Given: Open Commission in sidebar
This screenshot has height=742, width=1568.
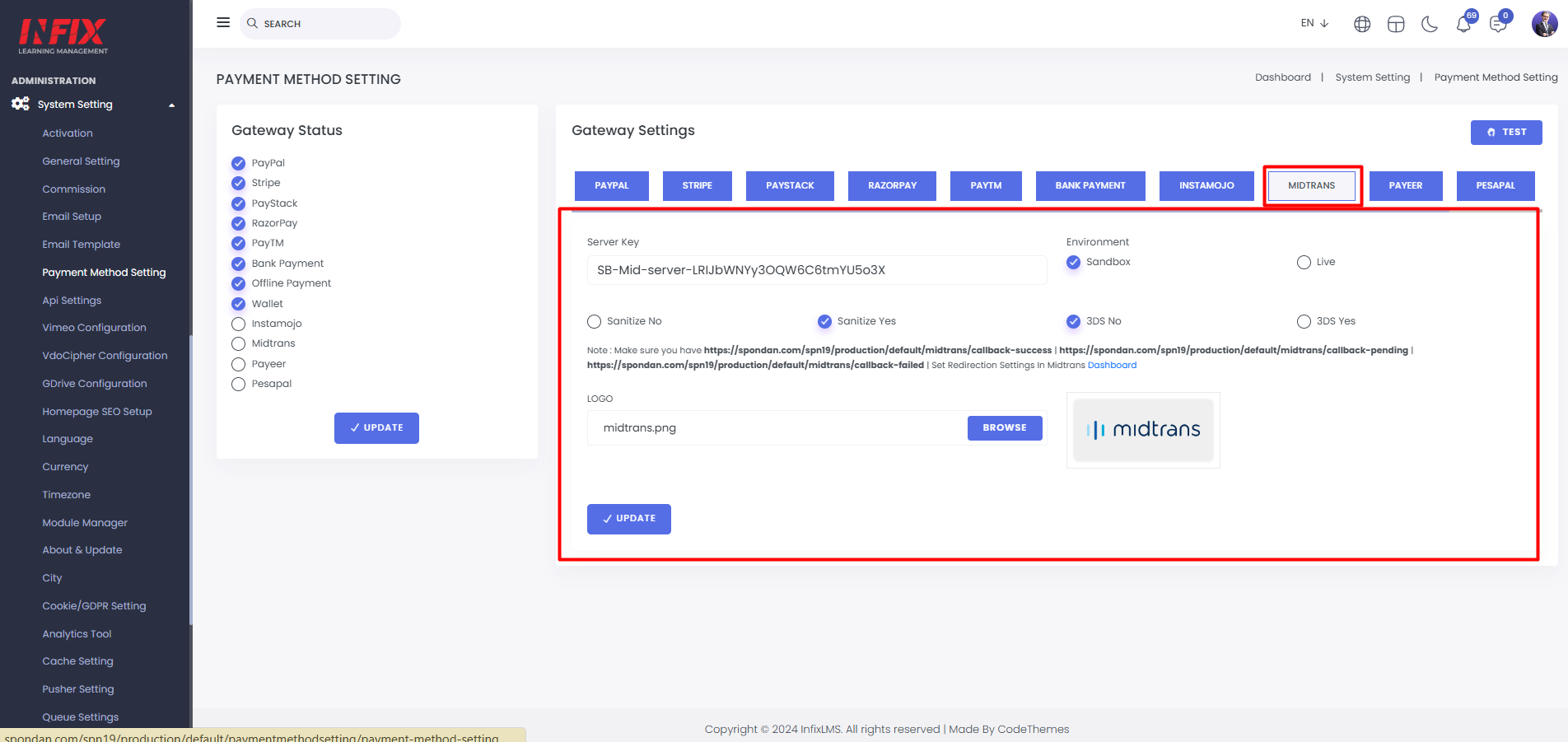Looking at the screenshot, I should (x=74, y=189).
